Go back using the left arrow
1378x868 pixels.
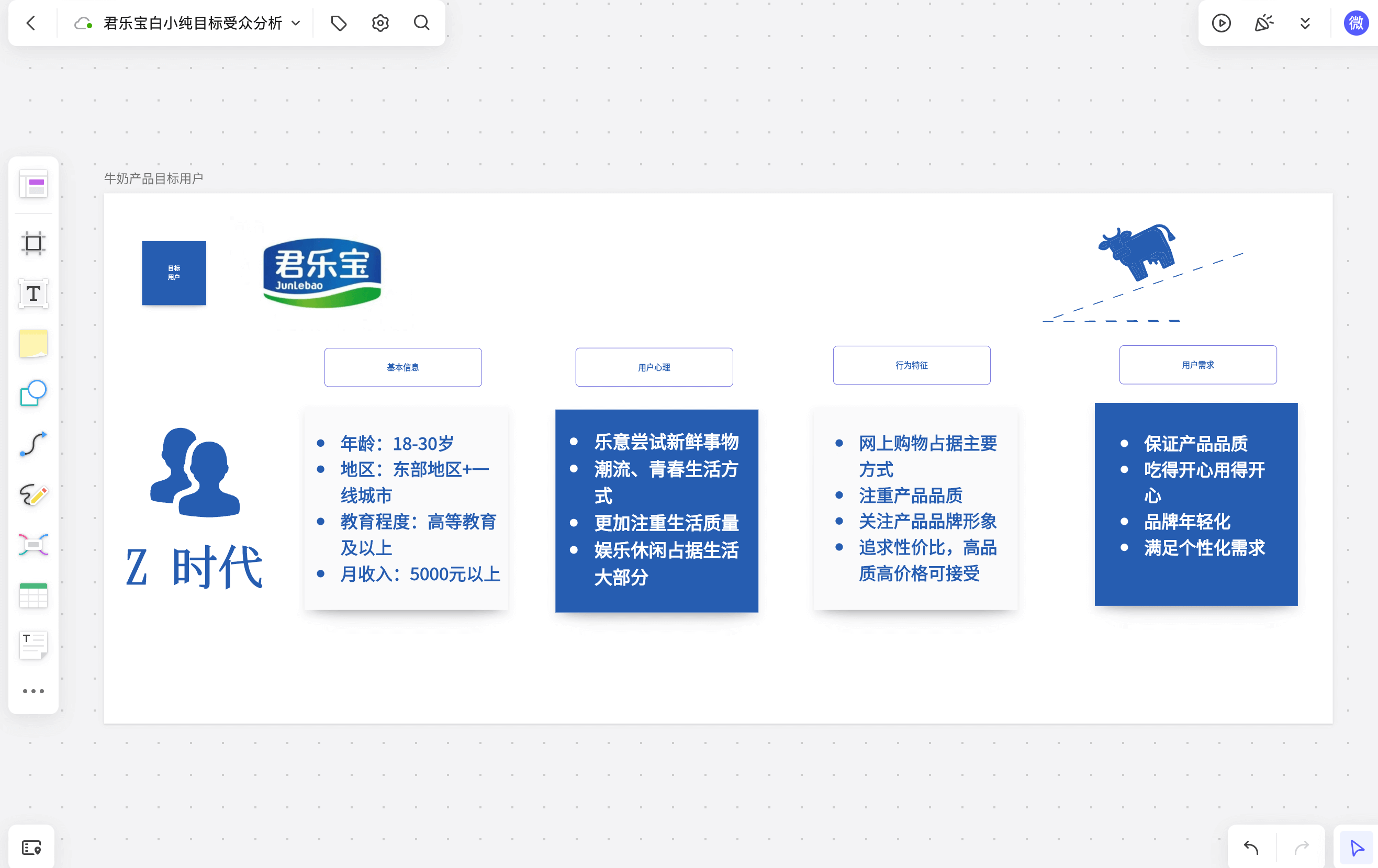click(x=31, y=23)
